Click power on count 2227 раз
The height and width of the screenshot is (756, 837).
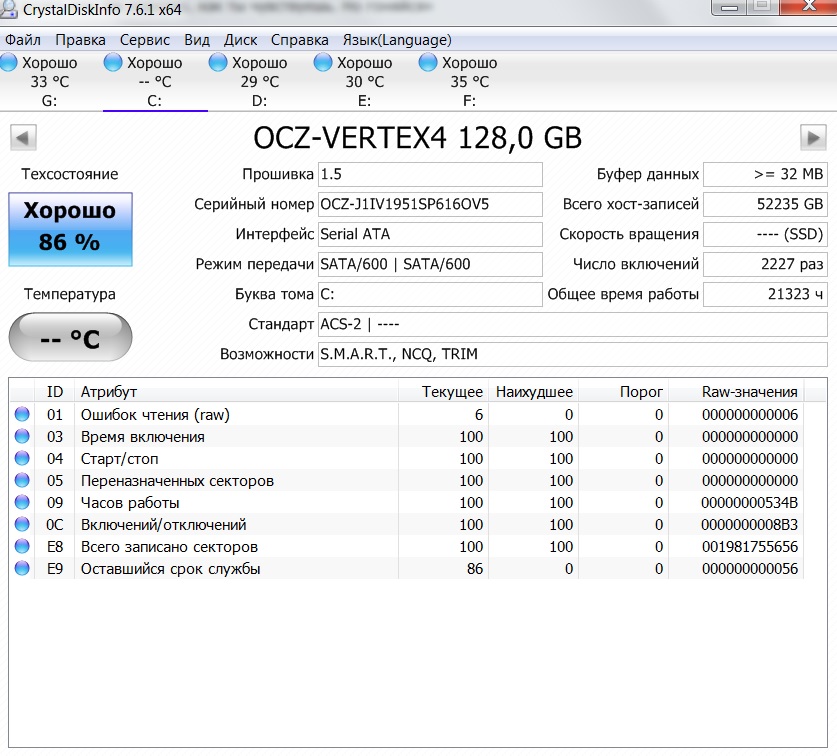pyautogui.click(x=765, y=264)
